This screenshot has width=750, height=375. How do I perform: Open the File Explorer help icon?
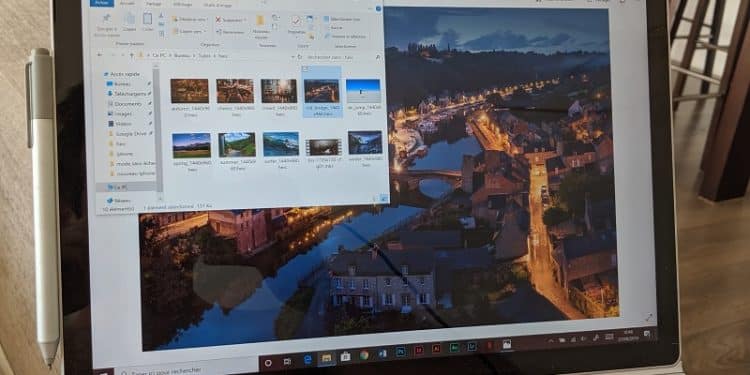pyautogui.click(x=378, y=9)
